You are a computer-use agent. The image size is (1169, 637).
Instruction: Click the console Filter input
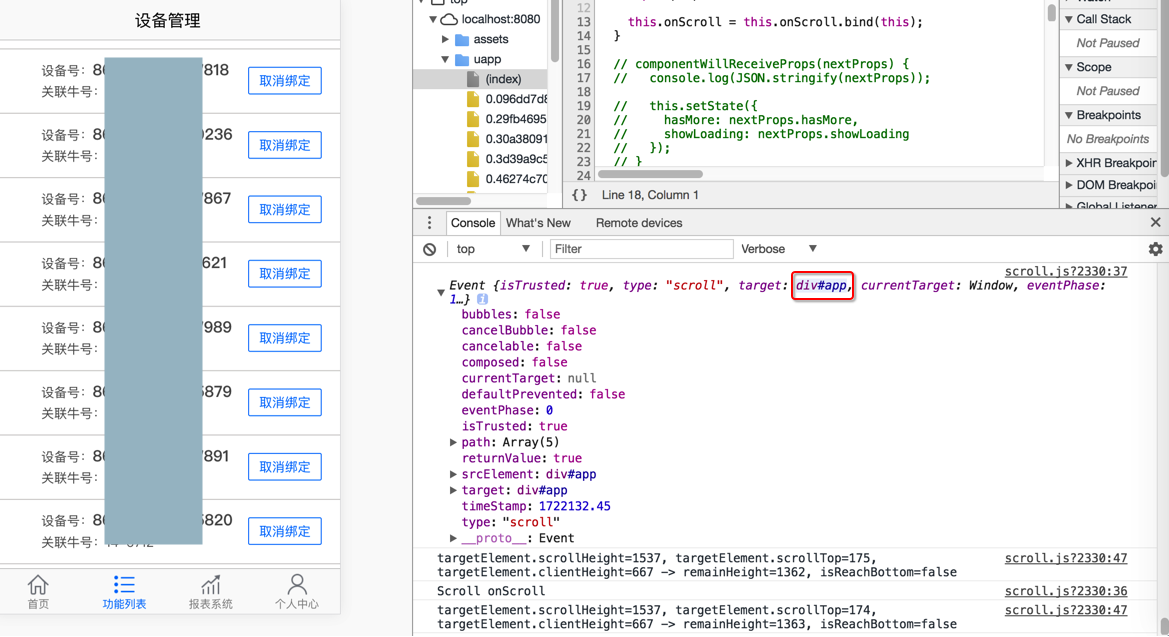coord(641,249)
